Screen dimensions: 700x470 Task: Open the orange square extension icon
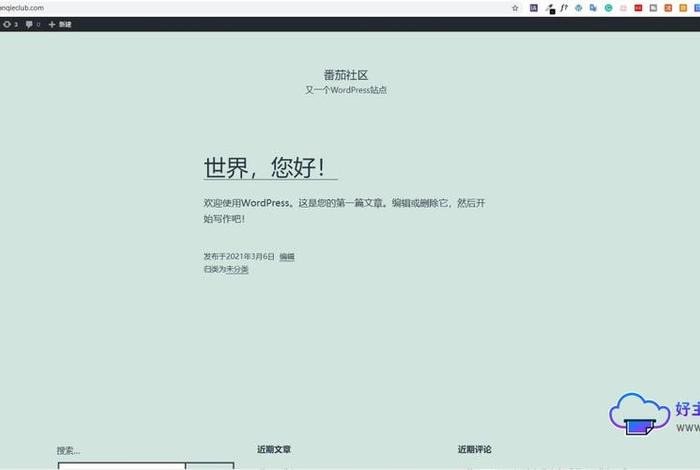(x=668, y=8)
